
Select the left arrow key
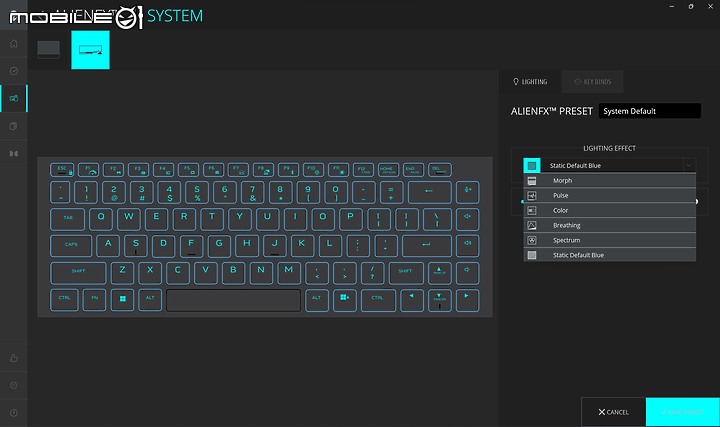(x=411, y=300)
